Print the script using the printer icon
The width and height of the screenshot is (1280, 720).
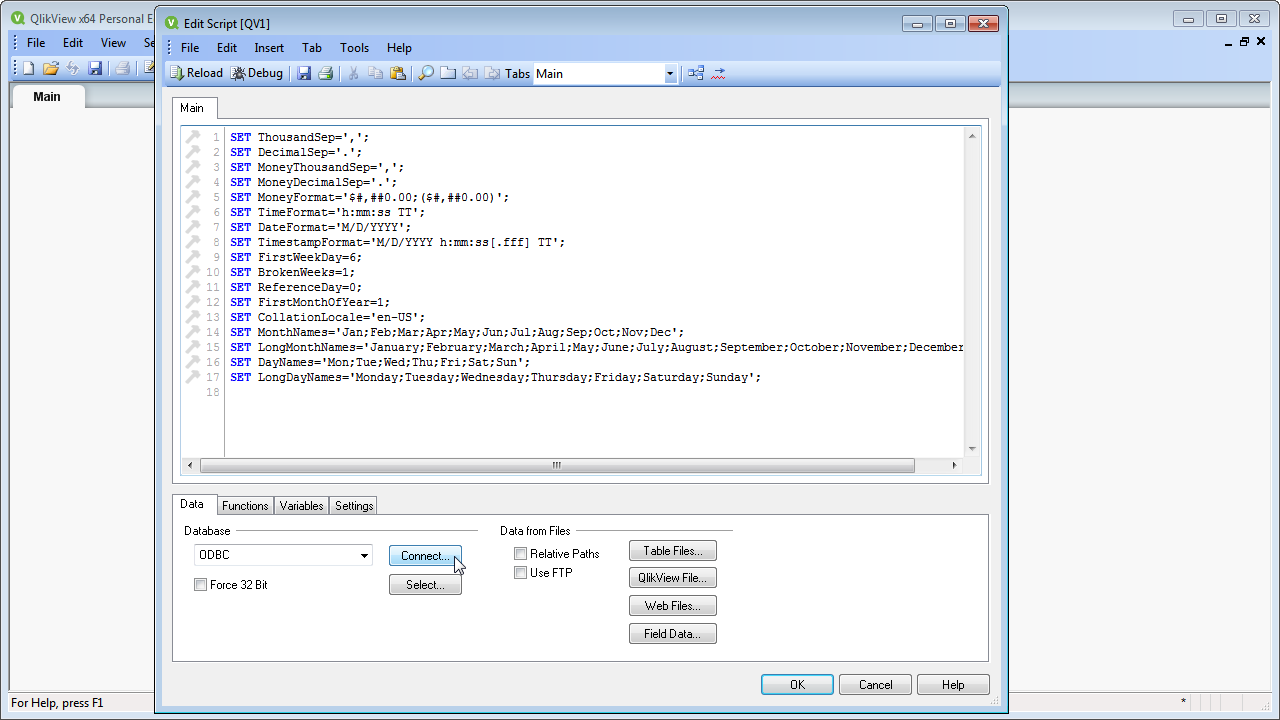pos(326,73)
